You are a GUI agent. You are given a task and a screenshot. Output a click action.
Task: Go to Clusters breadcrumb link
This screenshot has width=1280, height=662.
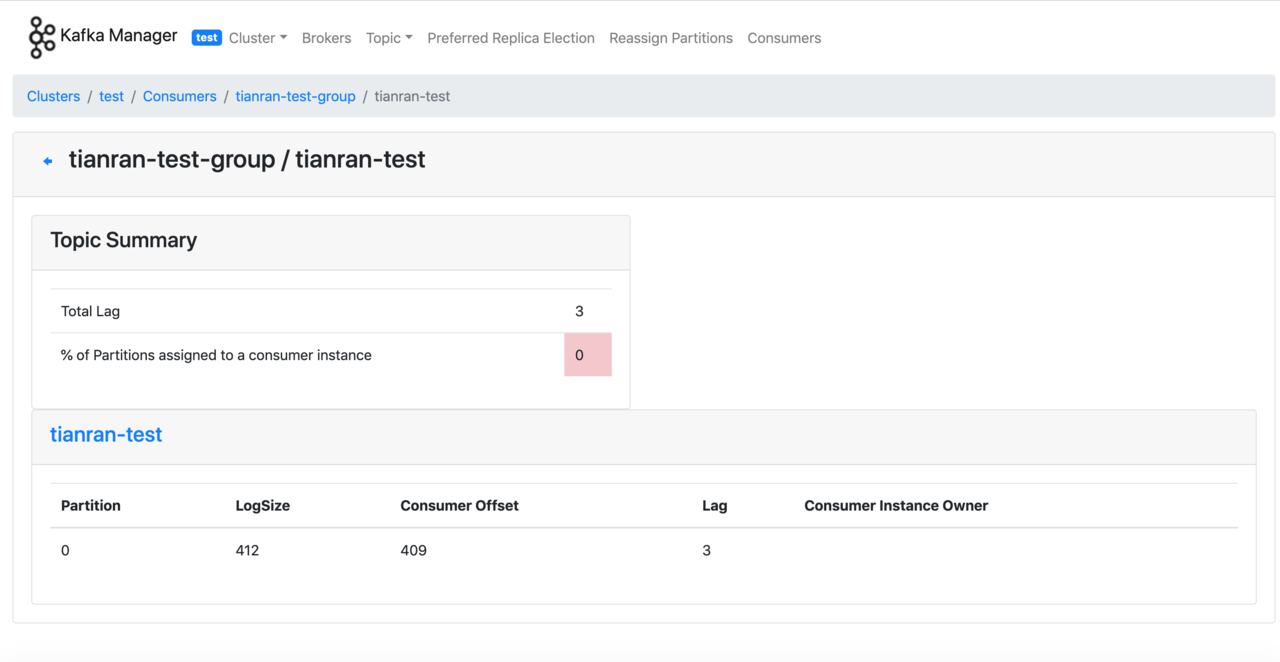53,96
